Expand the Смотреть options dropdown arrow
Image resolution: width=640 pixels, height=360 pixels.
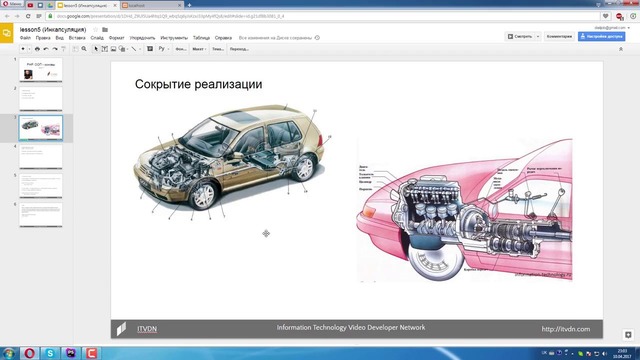pyautogui.click(x=538, y=36)
